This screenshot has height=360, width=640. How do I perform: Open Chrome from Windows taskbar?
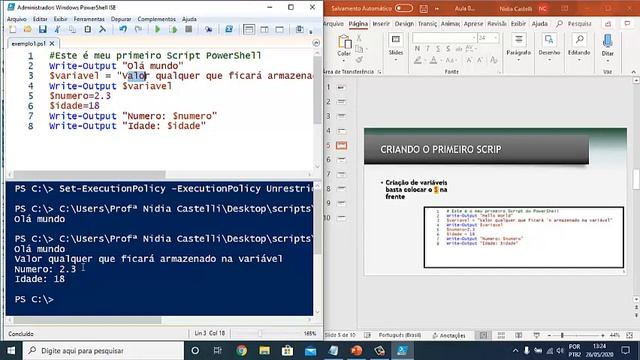(241, 351)
